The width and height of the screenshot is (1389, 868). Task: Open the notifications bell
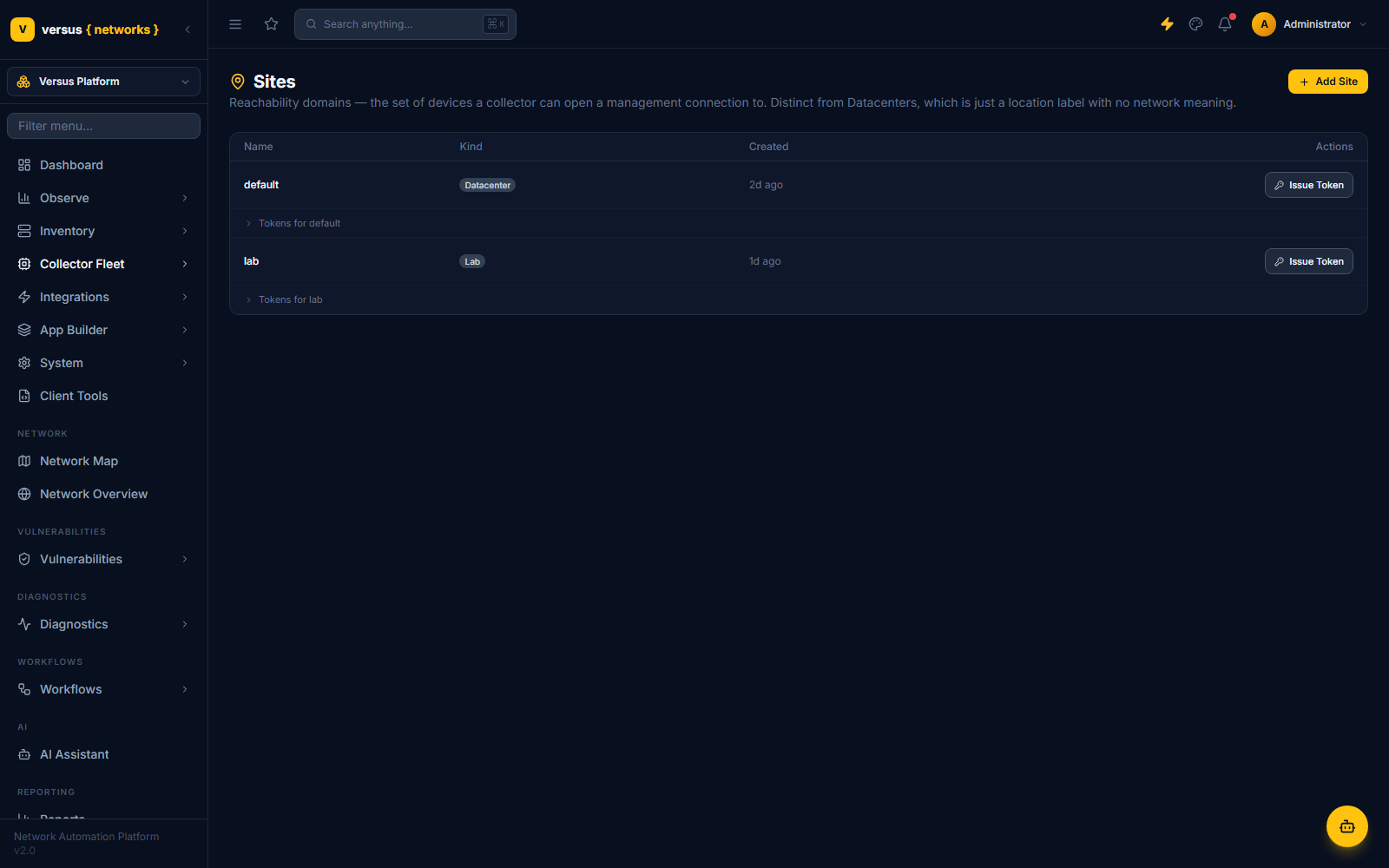click(x=1225, y=24)
